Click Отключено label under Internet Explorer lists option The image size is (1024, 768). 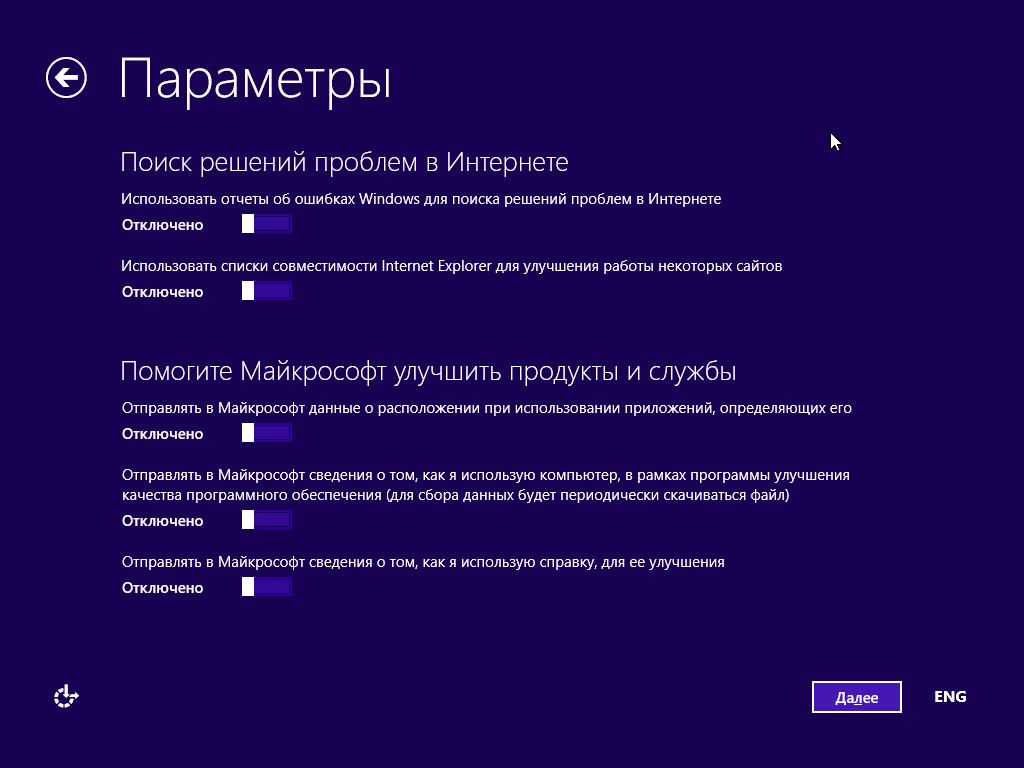coord(162,292)
